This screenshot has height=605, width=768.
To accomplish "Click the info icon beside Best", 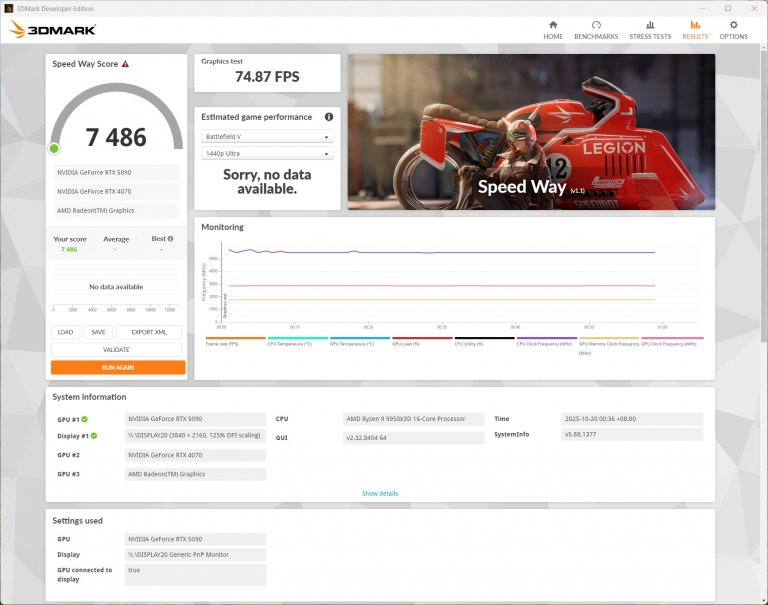I will [170, 239].
